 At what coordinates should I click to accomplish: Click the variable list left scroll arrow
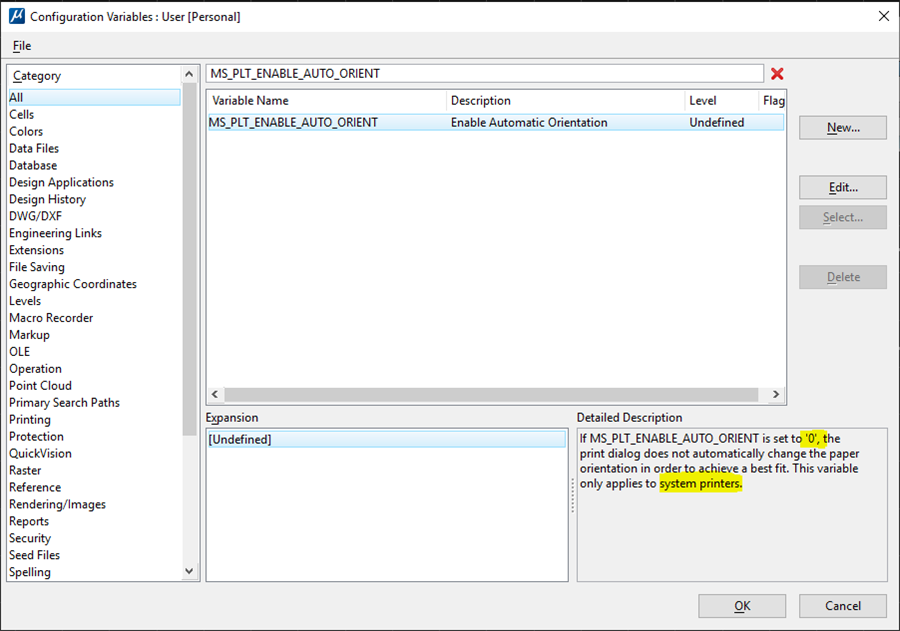(x=215, y=394)
